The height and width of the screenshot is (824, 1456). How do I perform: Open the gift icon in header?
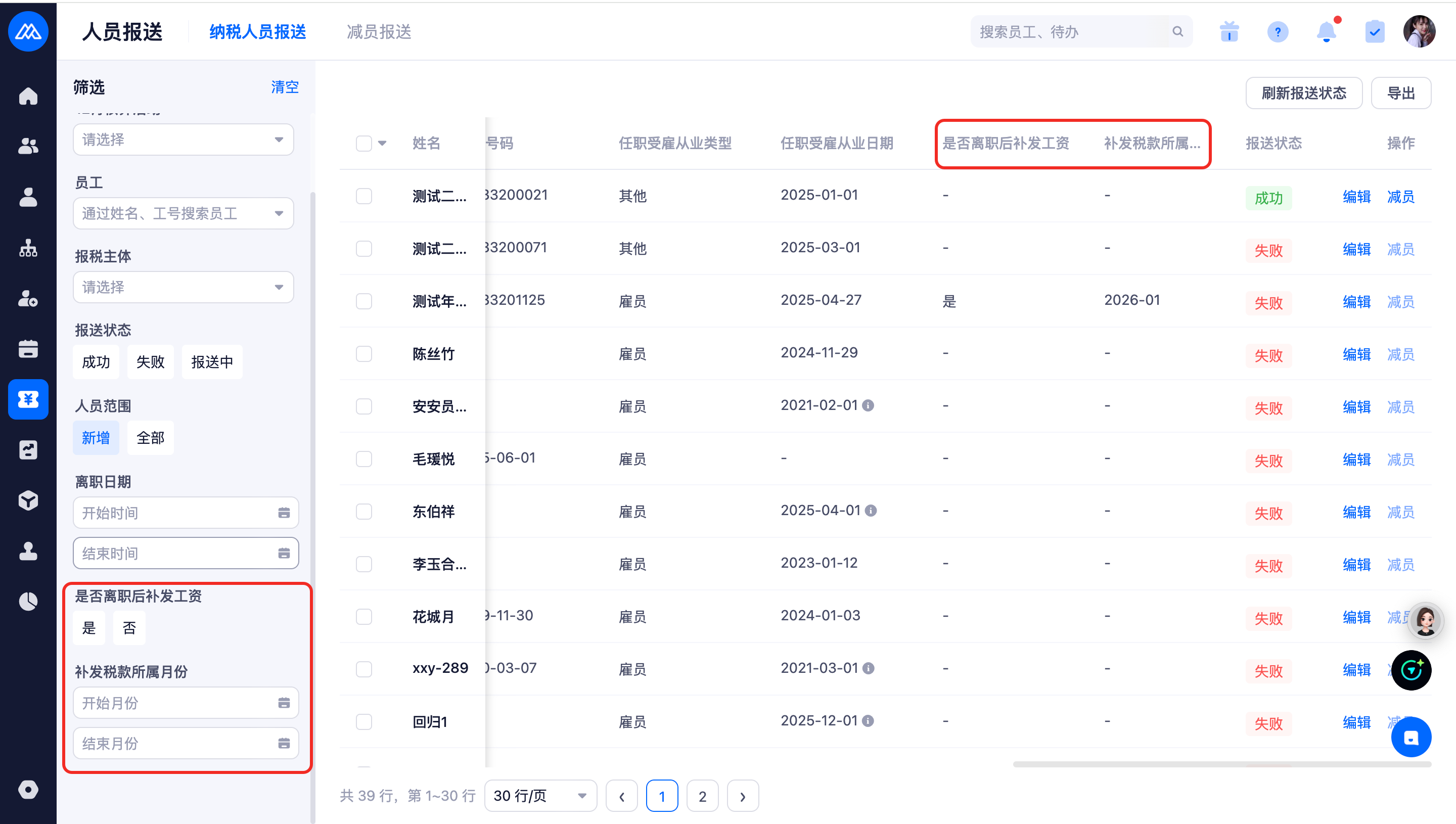click(x=1229, y=32)
